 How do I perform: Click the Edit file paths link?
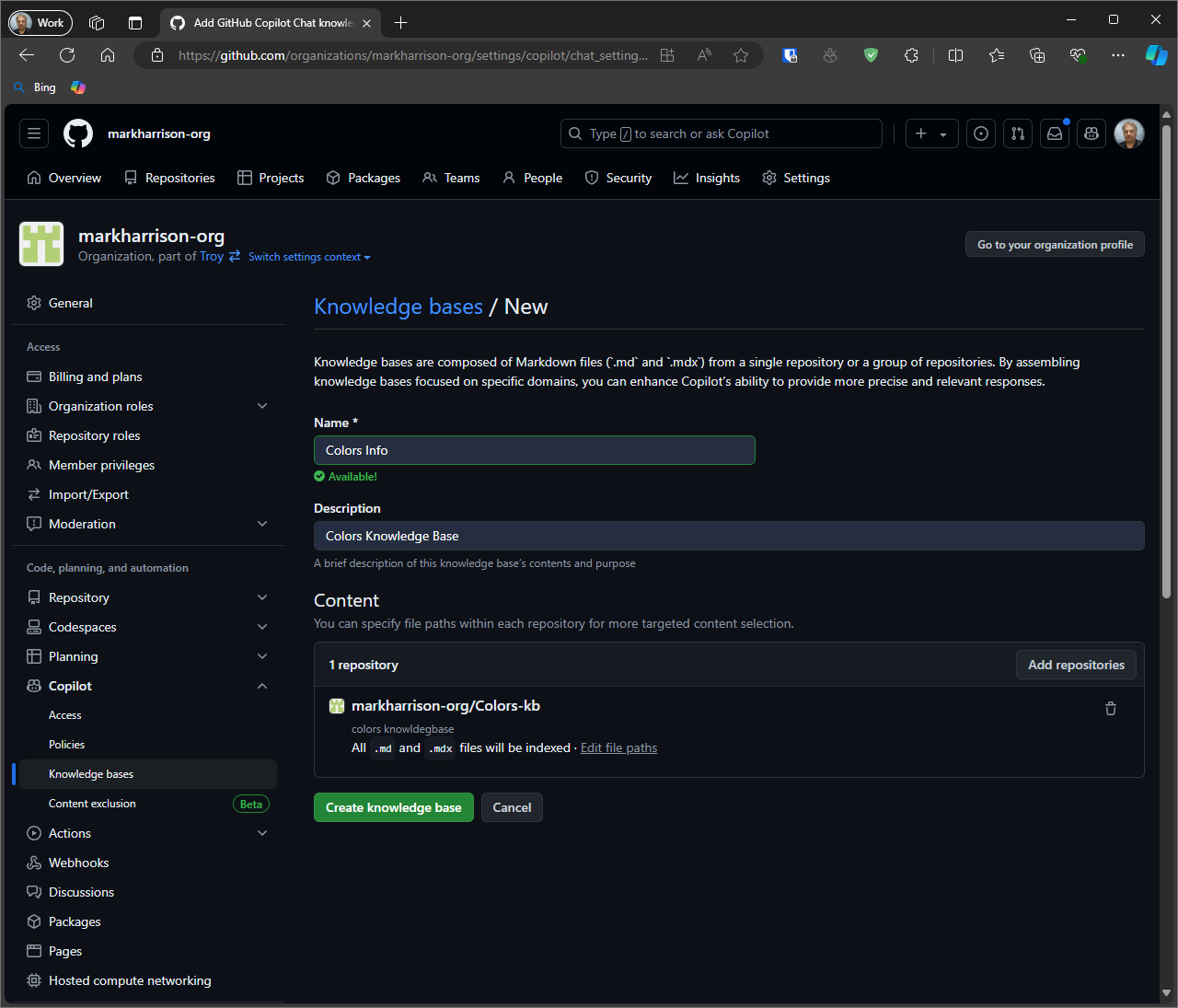[618, 747]
